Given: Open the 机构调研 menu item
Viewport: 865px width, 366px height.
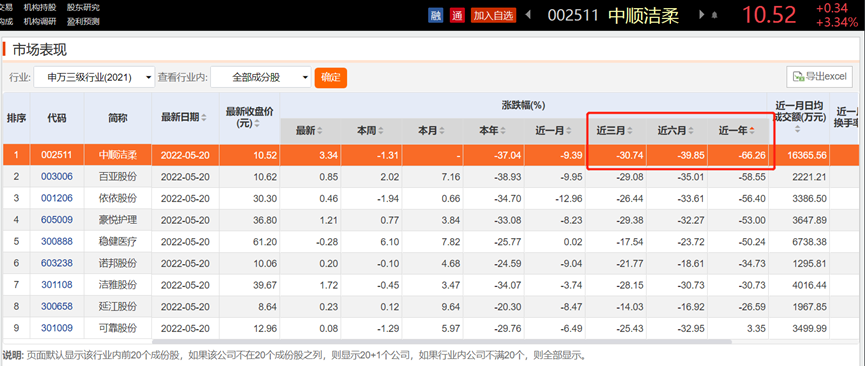Looking at the screenshot, I should pyautogui.click(x=40, y=22).
